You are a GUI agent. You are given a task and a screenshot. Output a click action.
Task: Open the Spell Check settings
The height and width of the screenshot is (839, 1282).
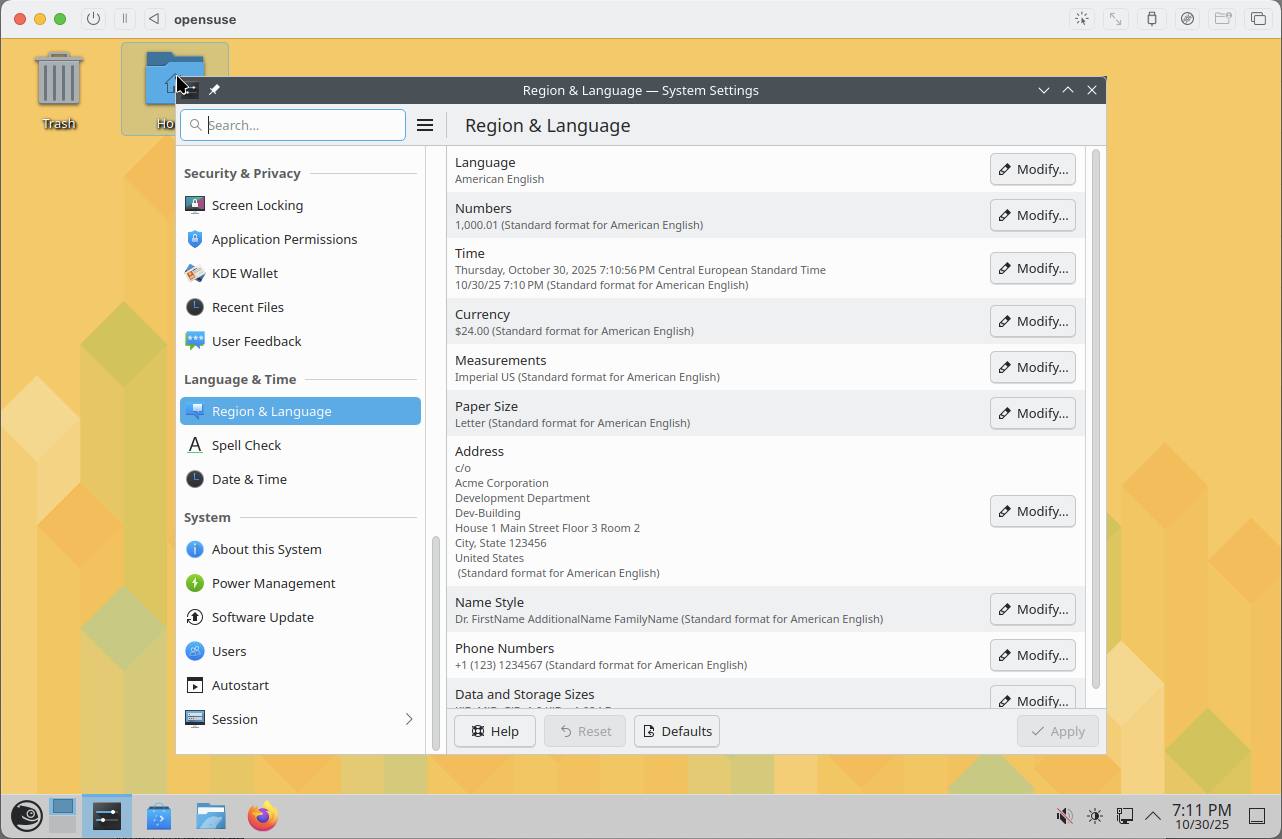[x=246, y=445]
